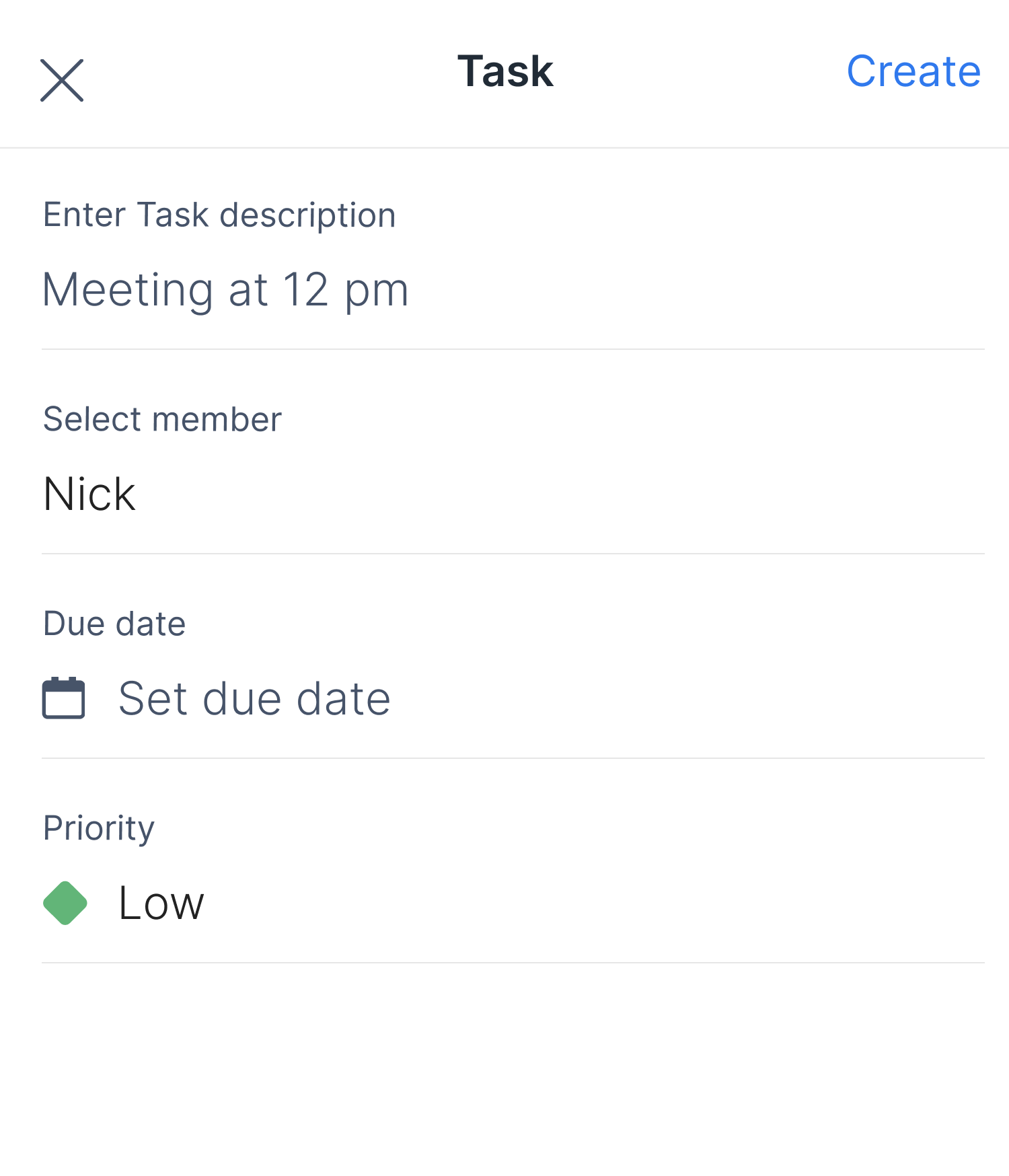Click the header divider line below the Task title
The image size is (1009, 1176).
[504, 147]
